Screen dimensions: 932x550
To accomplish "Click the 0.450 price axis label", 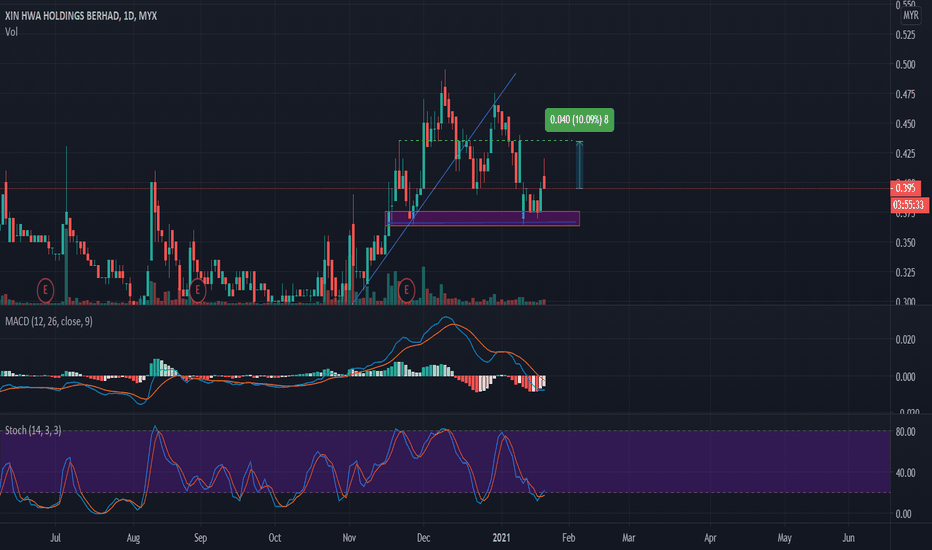I will click(905, 124).
